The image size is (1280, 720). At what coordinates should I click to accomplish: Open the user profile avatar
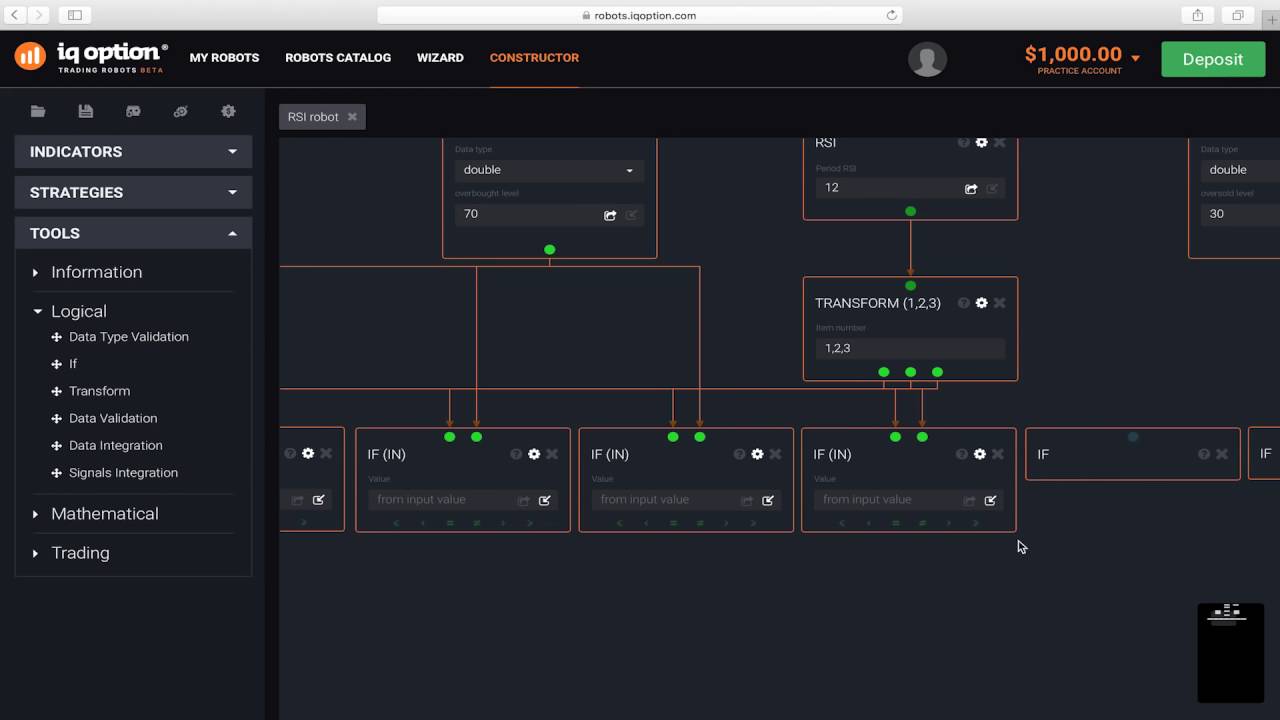tap(927, 59)
